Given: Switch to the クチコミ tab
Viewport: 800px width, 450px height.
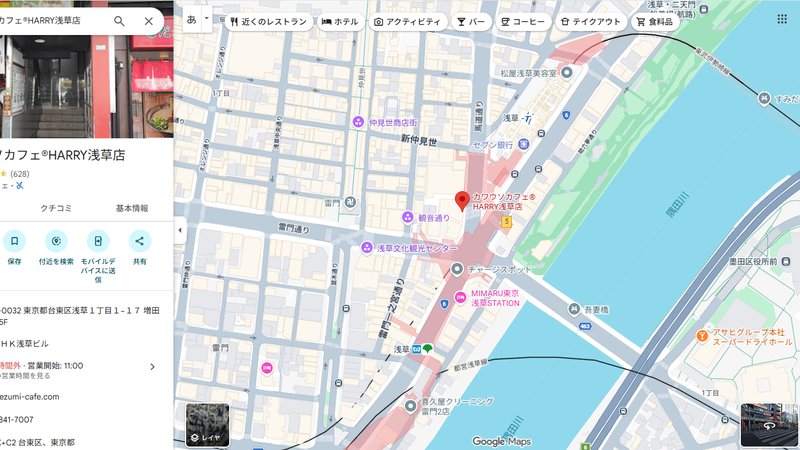Looking at the screenshot, I should [x=56, y=208].
